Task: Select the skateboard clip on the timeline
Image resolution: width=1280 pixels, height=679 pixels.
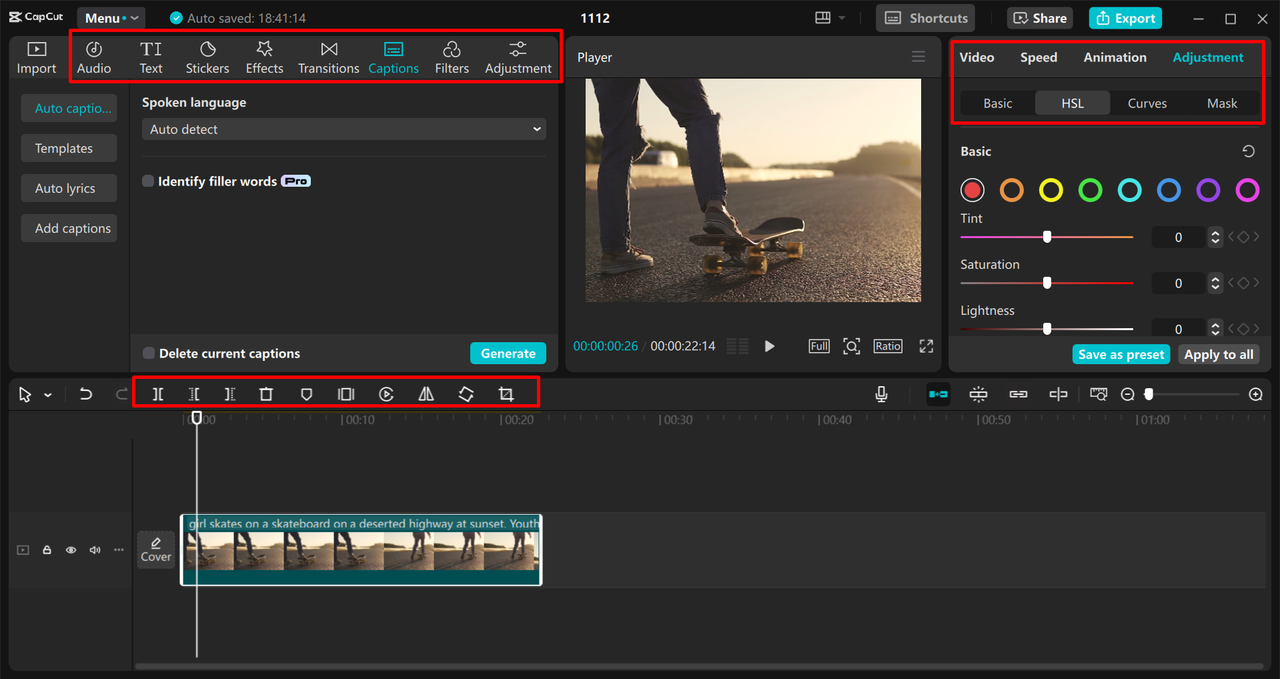Action: tap(361, 549)
